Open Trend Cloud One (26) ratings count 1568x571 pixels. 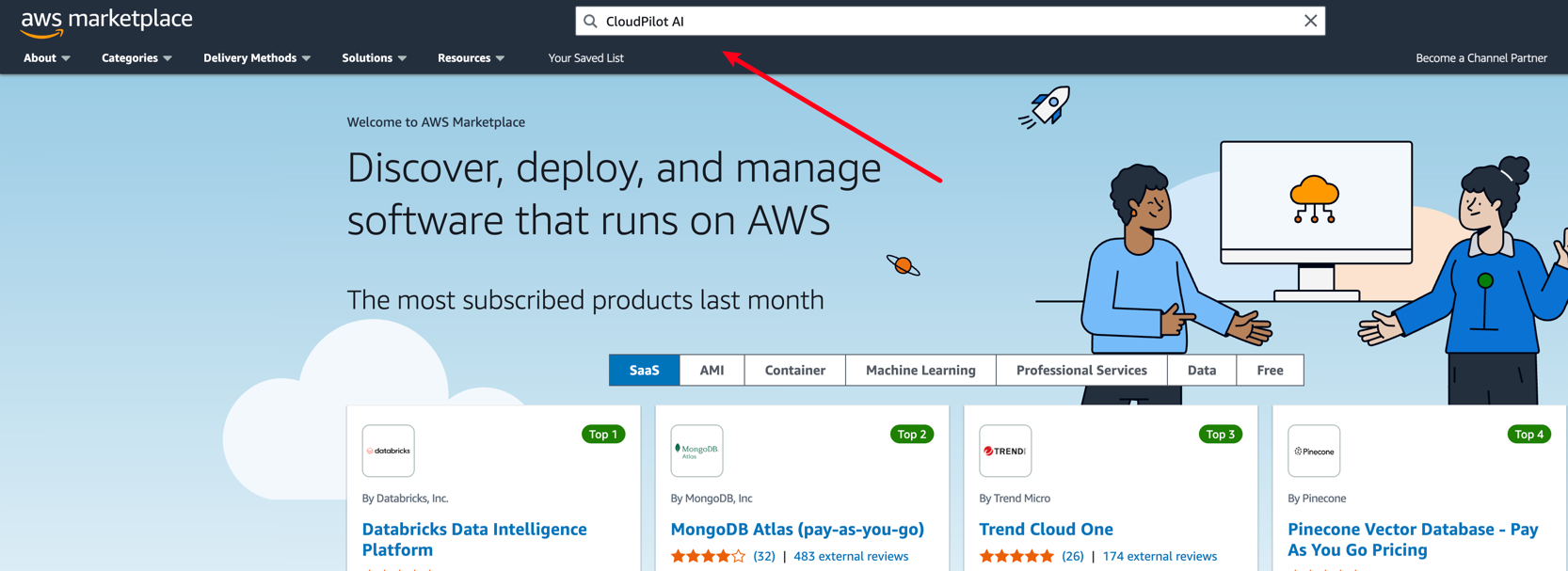(x=1073, y=556)
